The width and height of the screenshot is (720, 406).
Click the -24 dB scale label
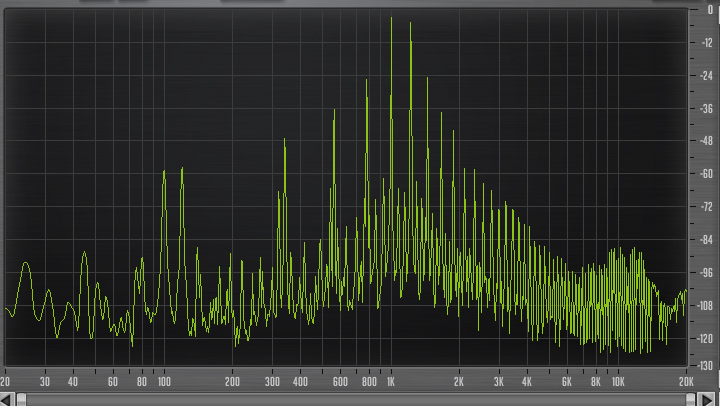point(706,75)
